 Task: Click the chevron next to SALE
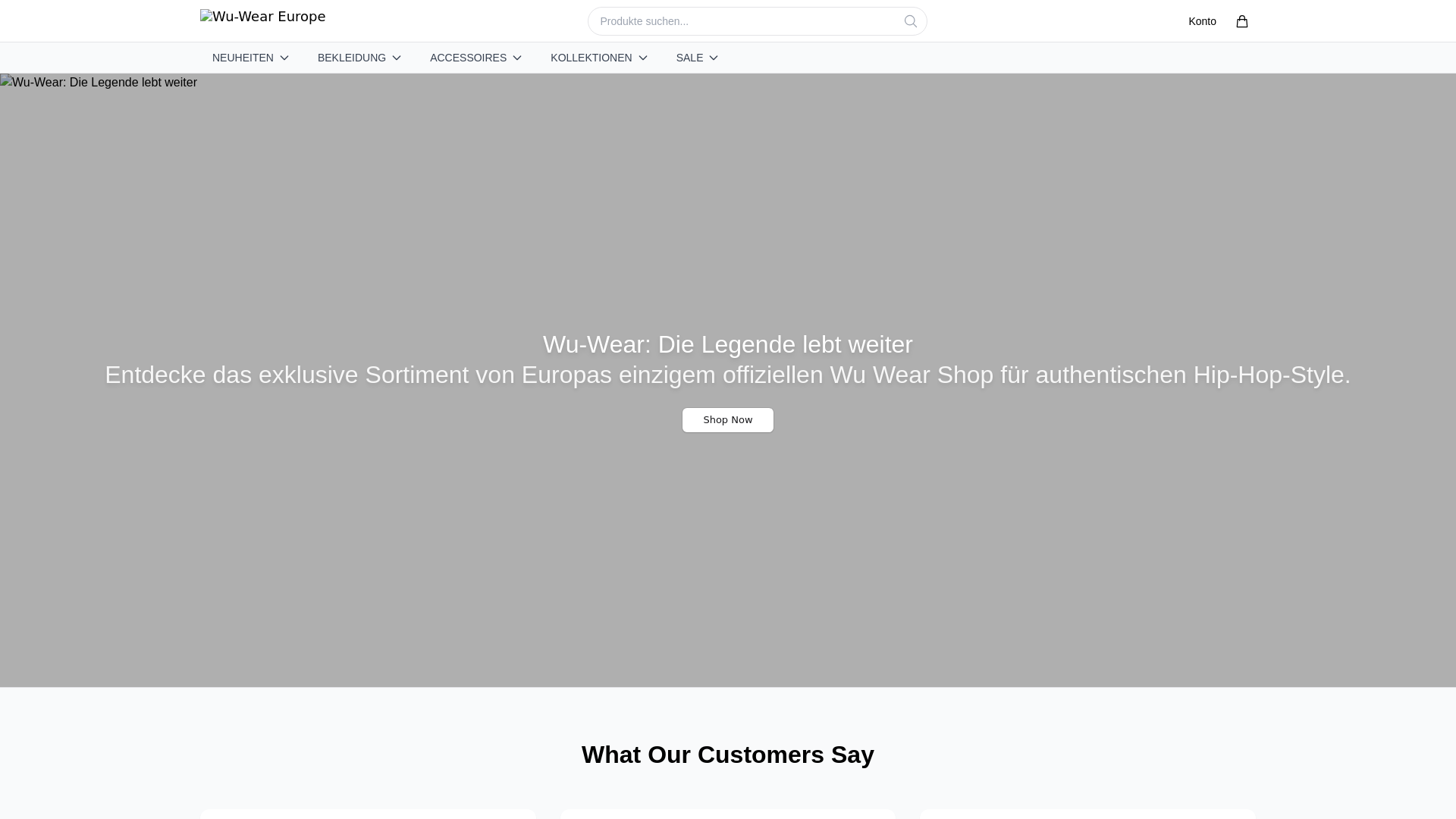[x=714, y=58]
